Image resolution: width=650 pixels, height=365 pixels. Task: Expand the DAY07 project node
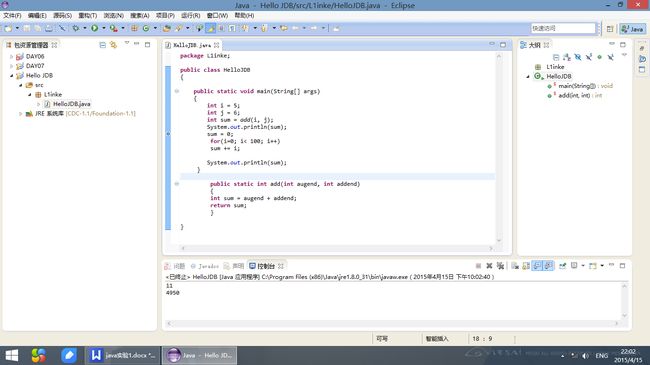(12, 66)
